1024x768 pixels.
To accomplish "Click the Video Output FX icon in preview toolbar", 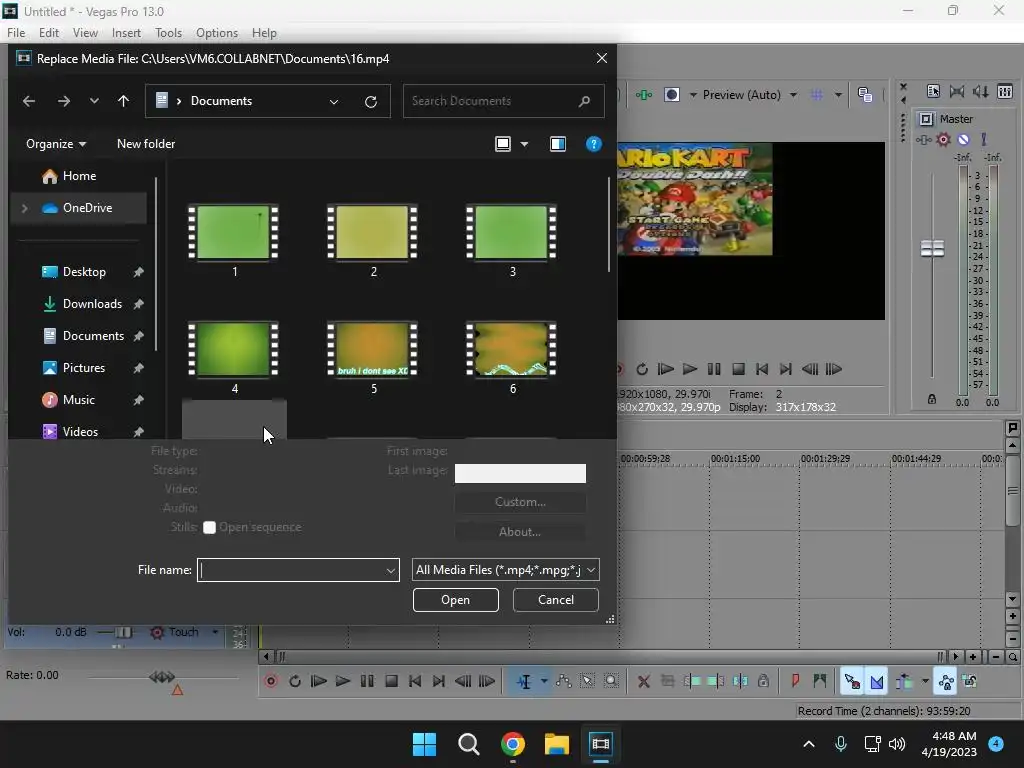I will tap(644, 95).
